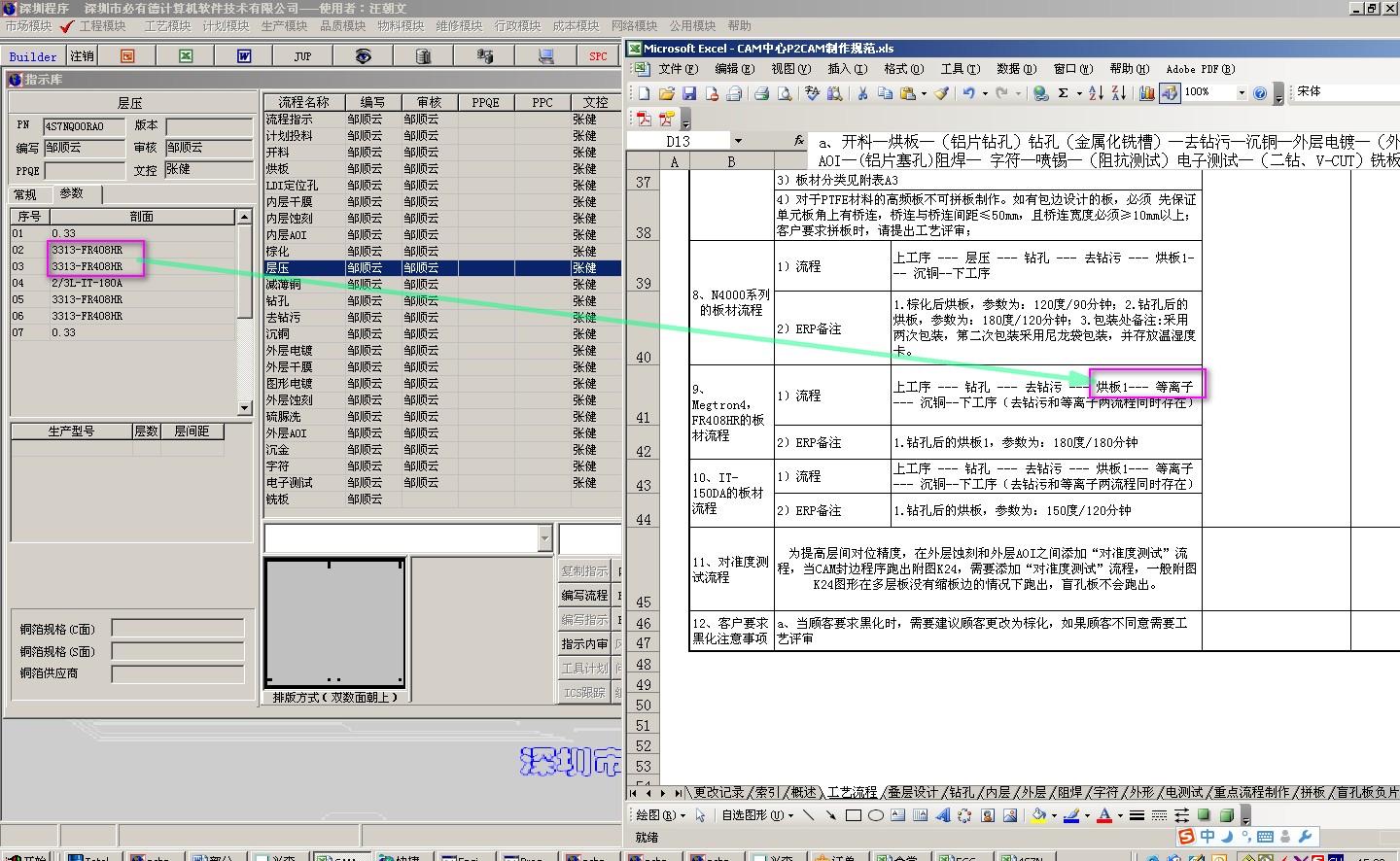1400x861 pixels.
Task: Open the 自选图形 AutoShapes dropdown
Action: [x=757, y=815]
